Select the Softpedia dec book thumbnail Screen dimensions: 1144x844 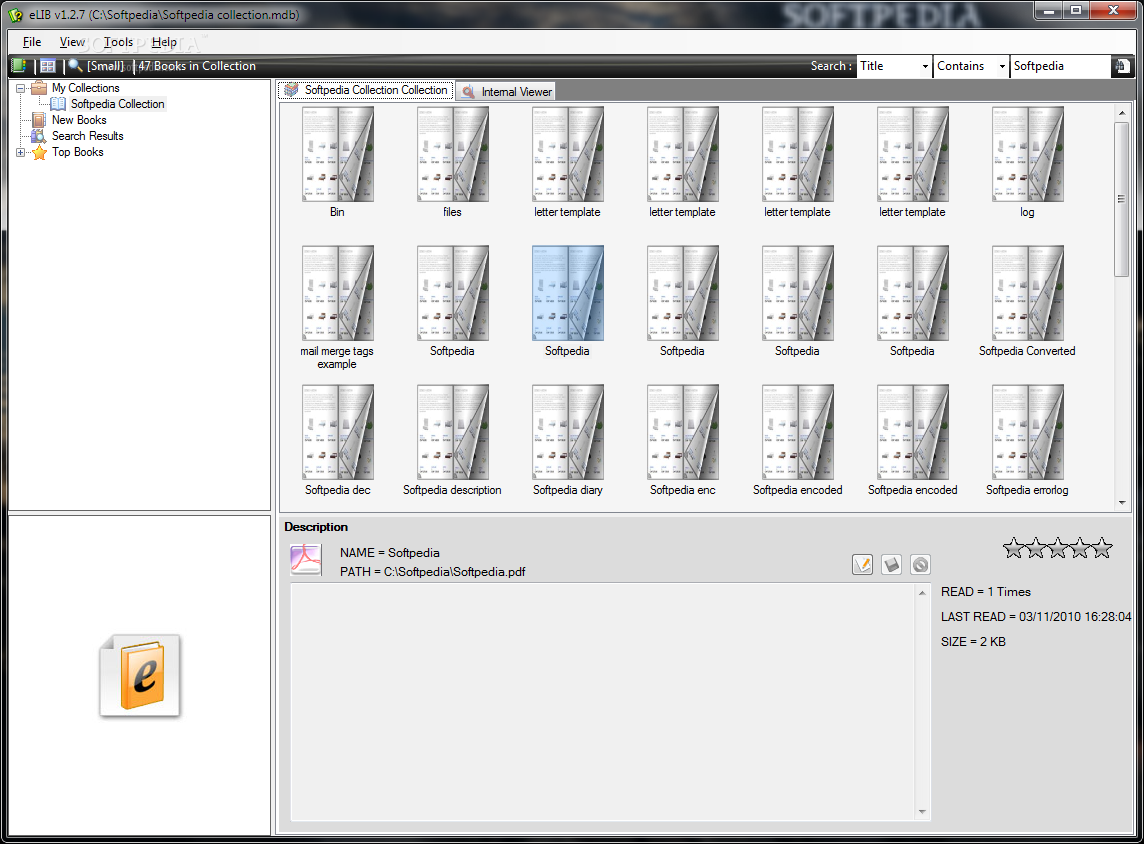(x=337, y=441)
